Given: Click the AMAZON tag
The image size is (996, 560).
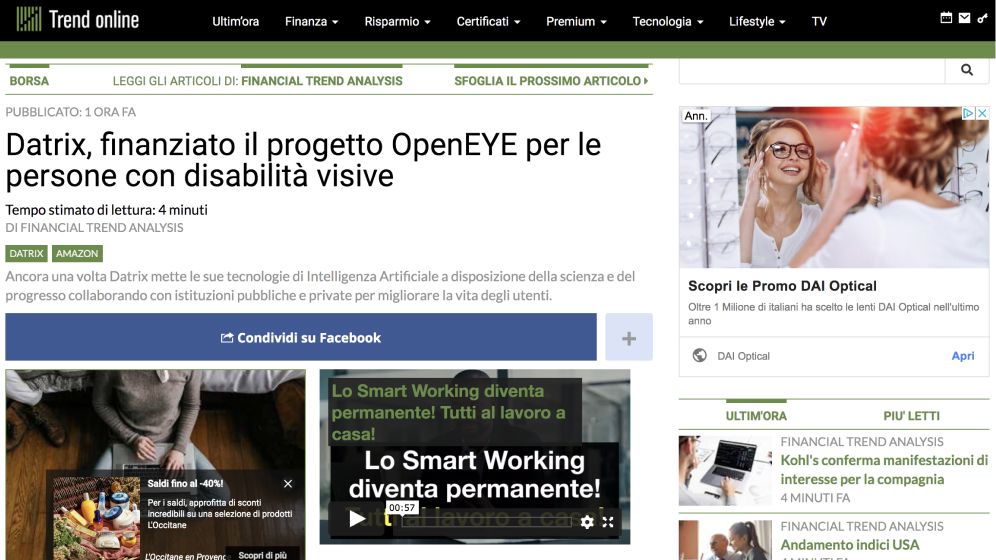Looking at the screenshot, I should [77, 253].
